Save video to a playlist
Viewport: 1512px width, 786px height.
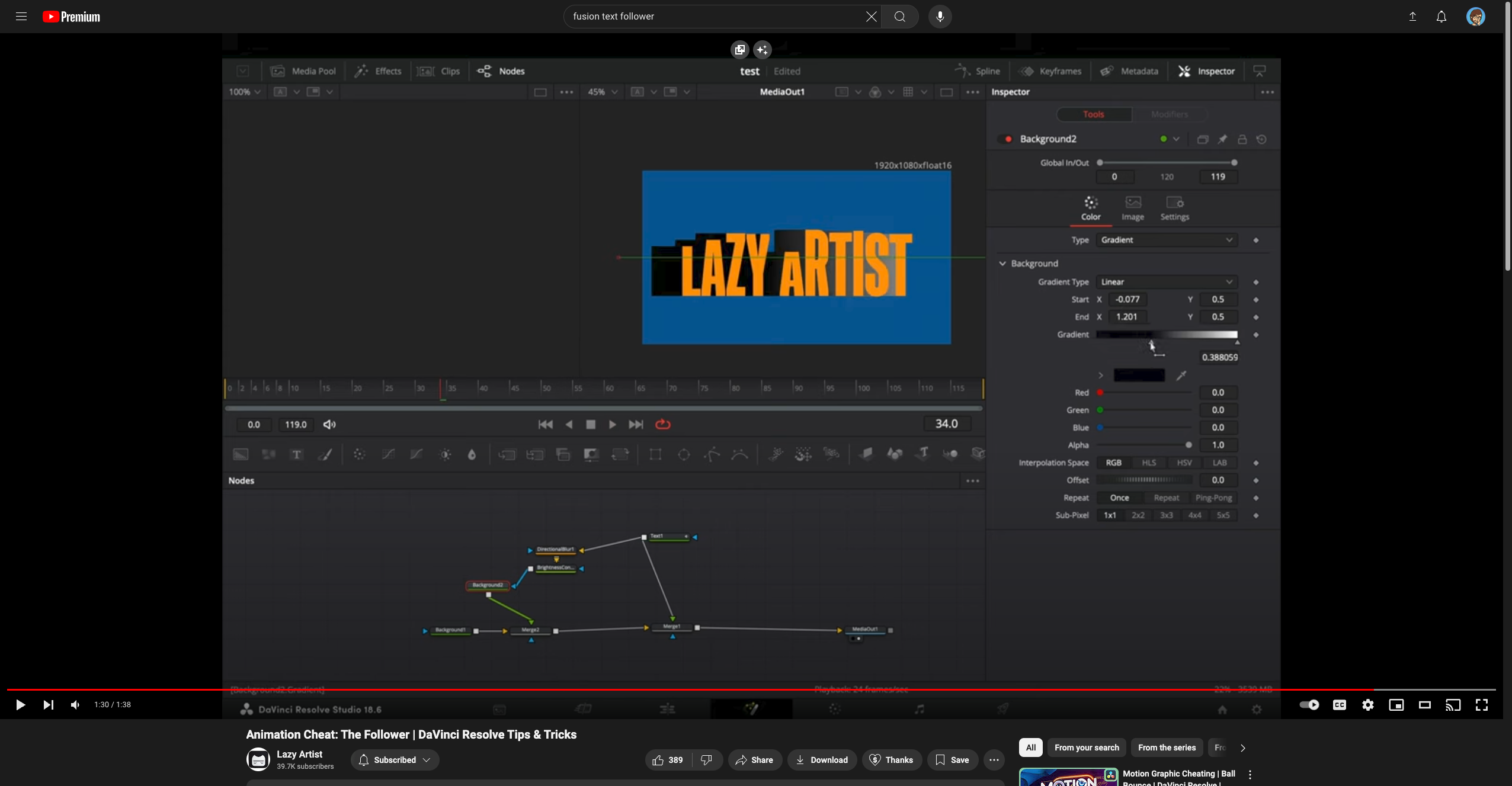pyautogui.click(x=953, y=760)
